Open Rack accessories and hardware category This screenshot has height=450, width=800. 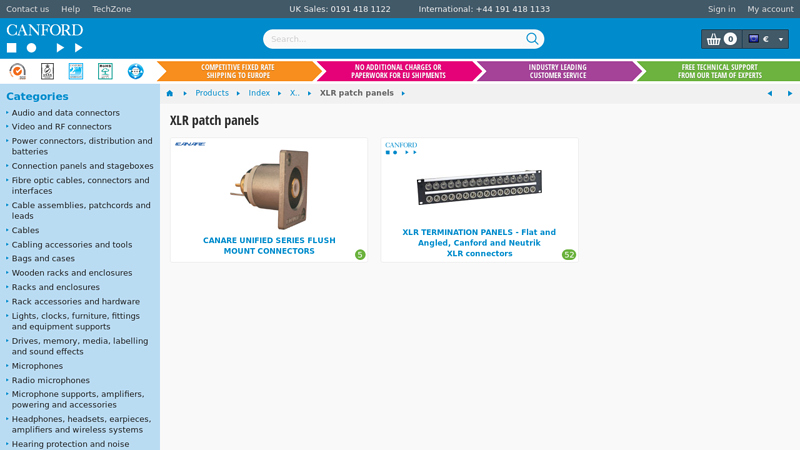[x=76, y=302]
